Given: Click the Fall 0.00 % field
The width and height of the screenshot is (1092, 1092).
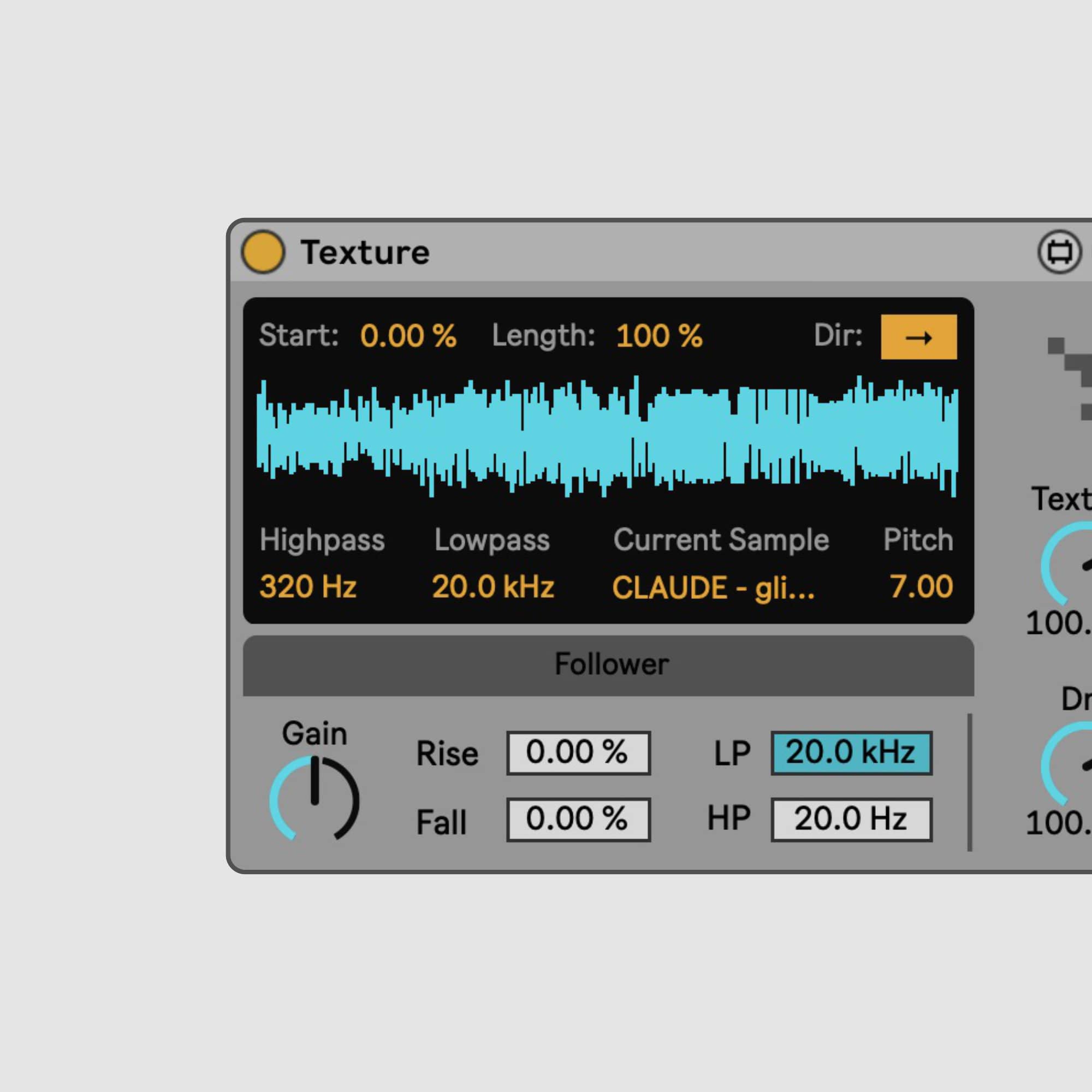Looking at the screenshot, I should (x=578, y=818).
